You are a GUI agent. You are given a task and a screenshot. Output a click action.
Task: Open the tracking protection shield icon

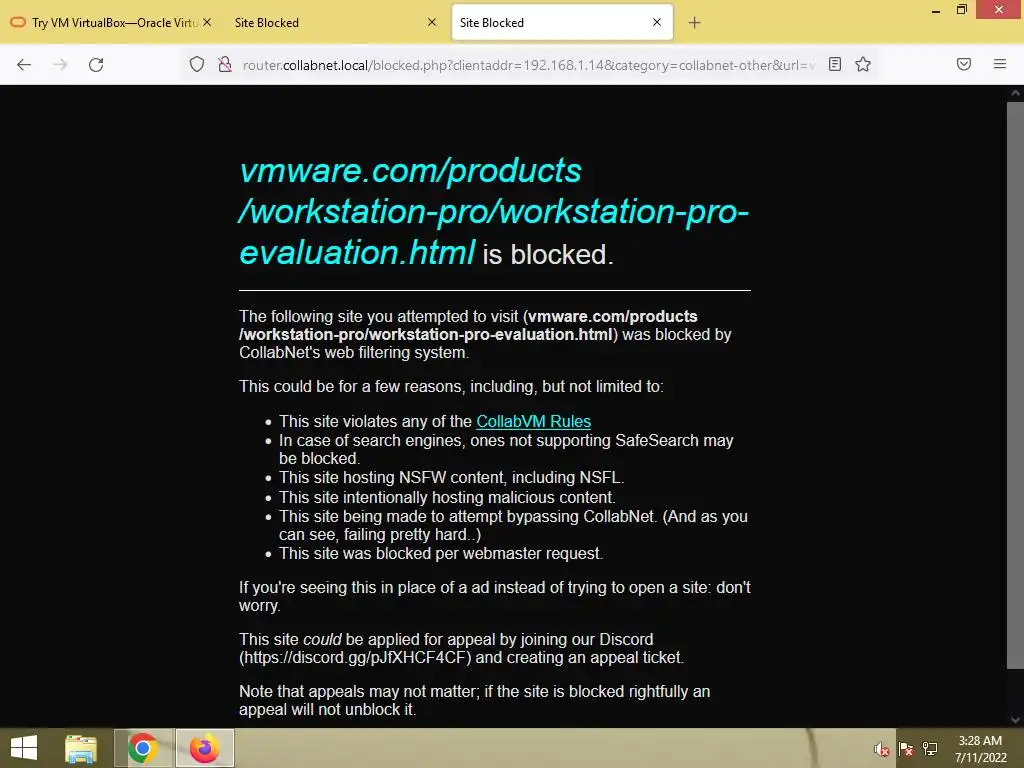pos(197,64)
